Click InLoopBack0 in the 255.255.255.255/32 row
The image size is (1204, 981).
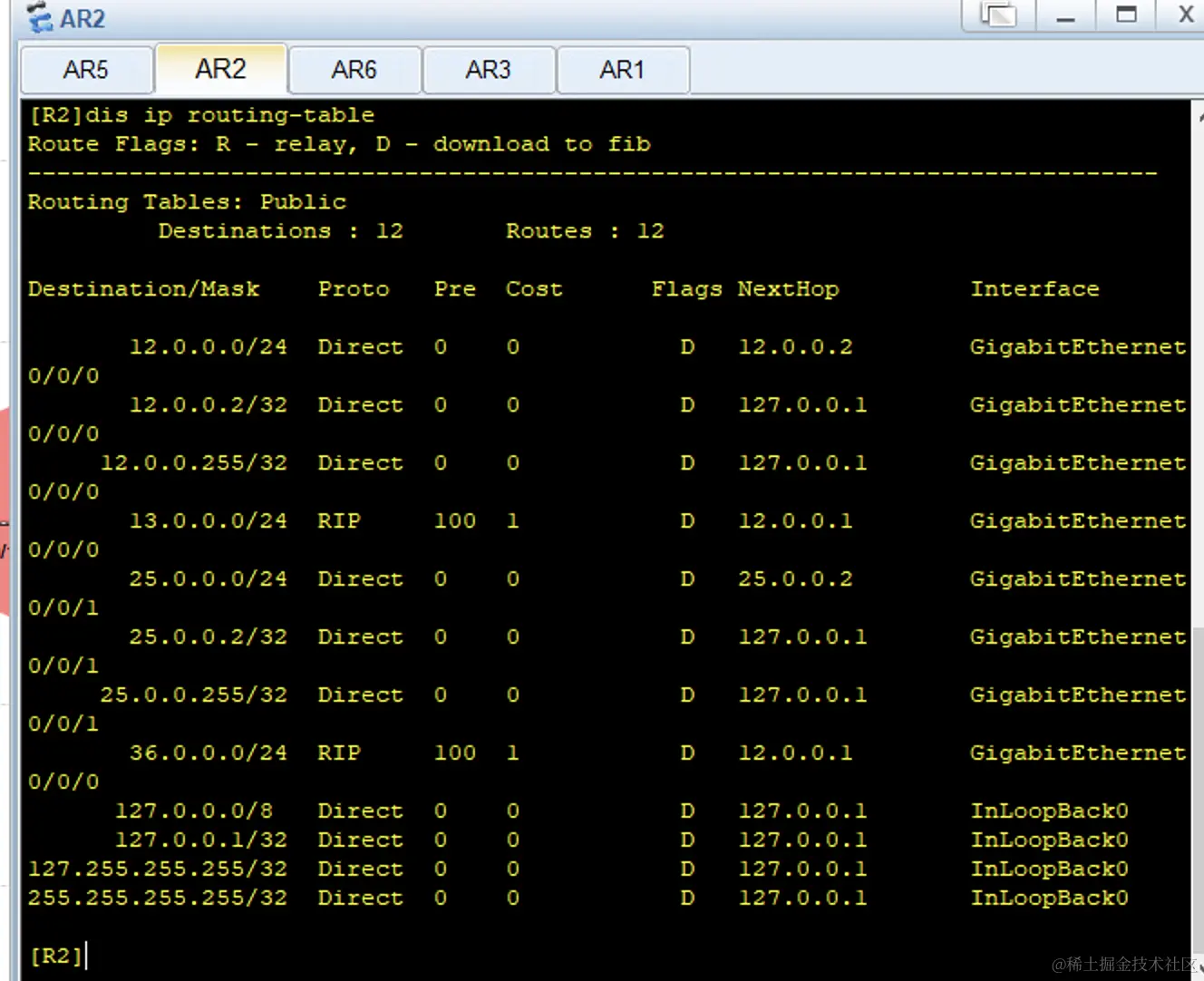(1050, 898)
